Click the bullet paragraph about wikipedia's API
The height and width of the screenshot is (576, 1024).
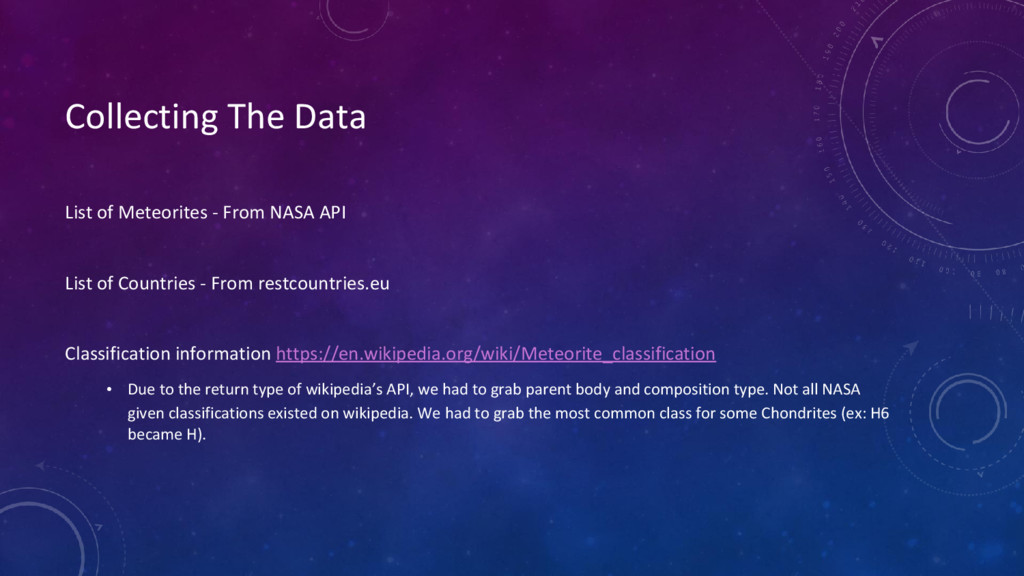tap(508, 411)
